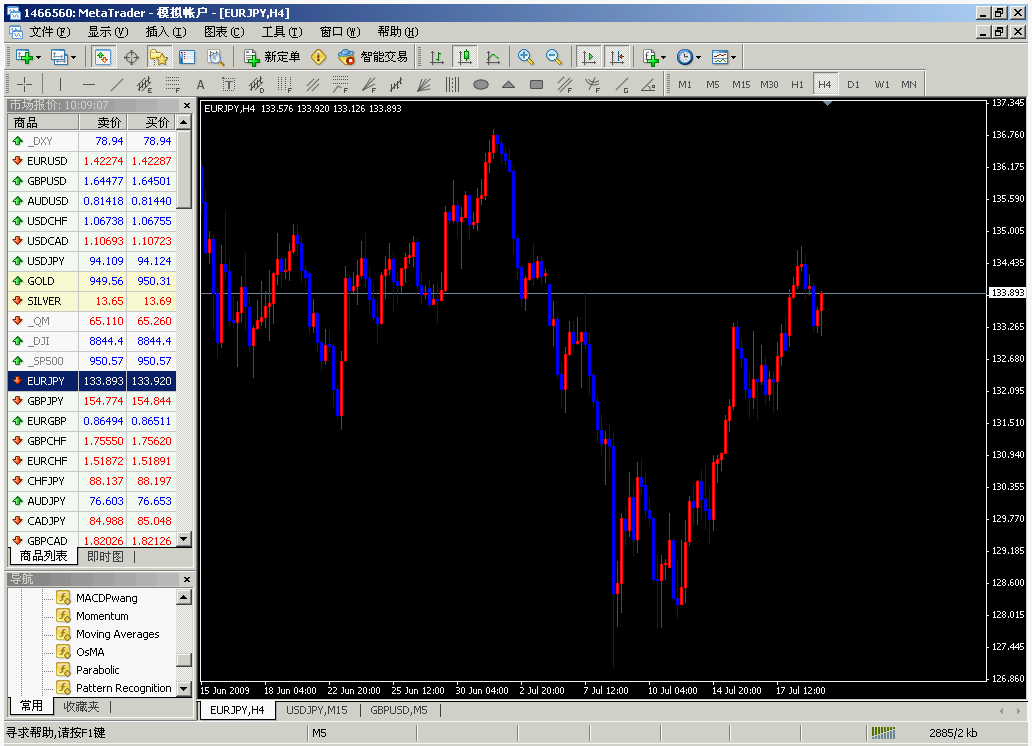Switch chart to candlestick mode
The height and width of the screenshot is (746, 1032).
click(464, 57)
